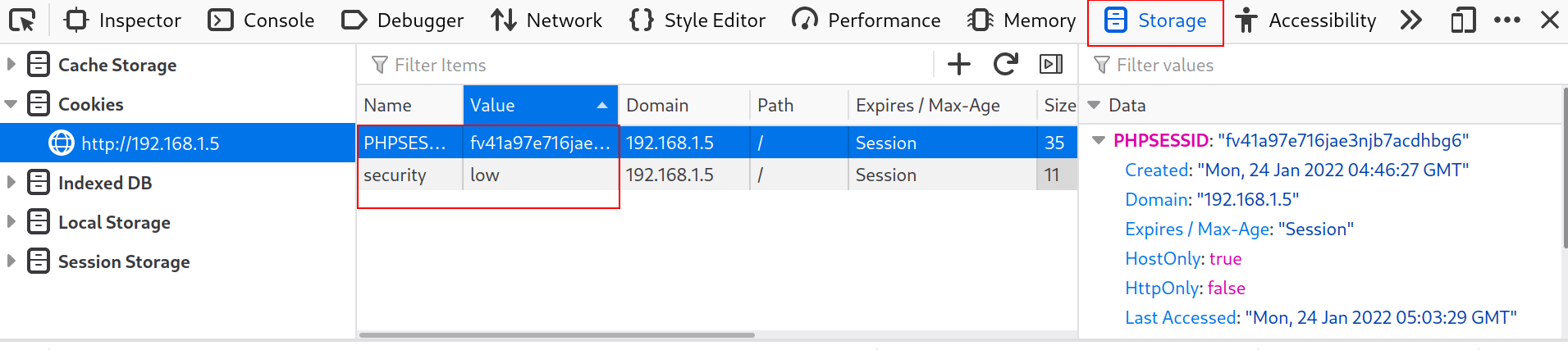Expand the Indexed DB tree node
This screenshot has height=350, width=1568.
11,182
